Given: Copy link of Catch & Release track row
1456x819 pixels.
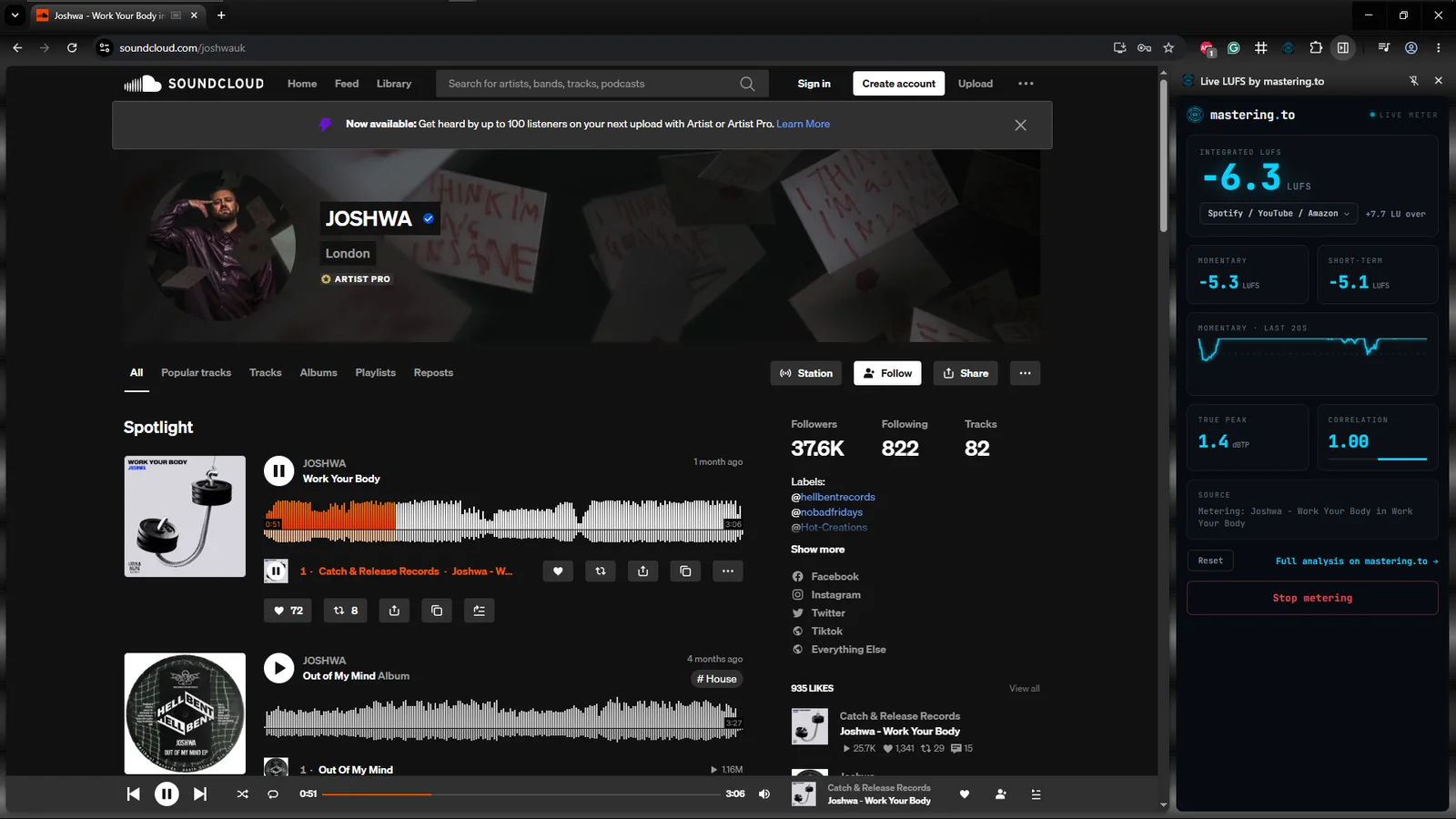Looking at the screenshot, I should (x=685, y=571).
